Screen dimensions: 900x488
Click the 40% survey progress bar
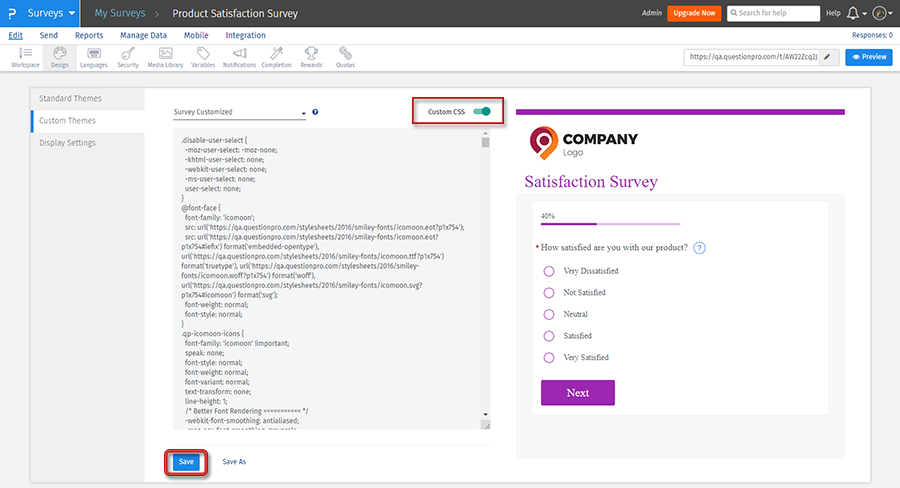point(610,224)
